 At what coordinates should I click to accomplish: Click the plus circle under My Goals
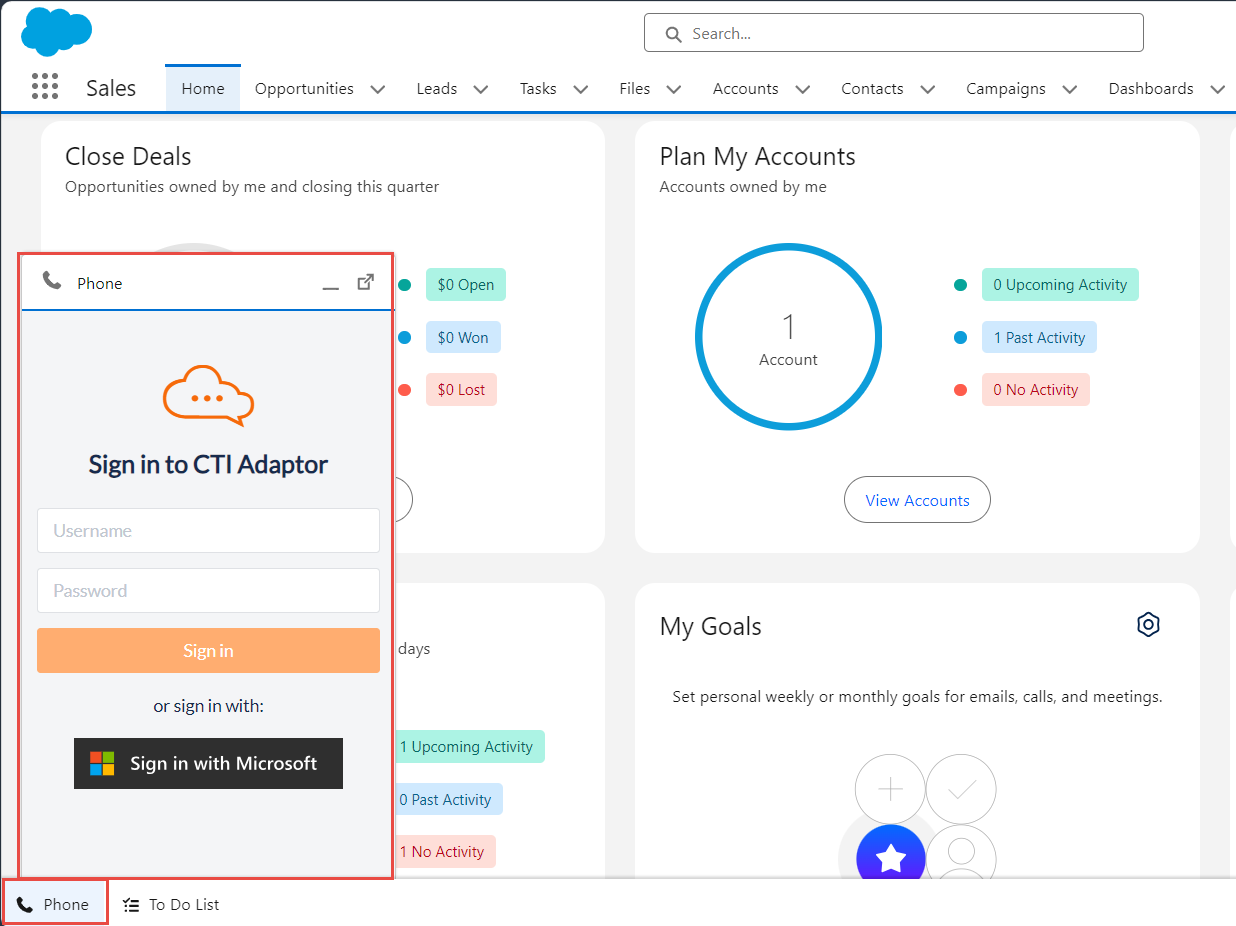[x=890, y=789]
